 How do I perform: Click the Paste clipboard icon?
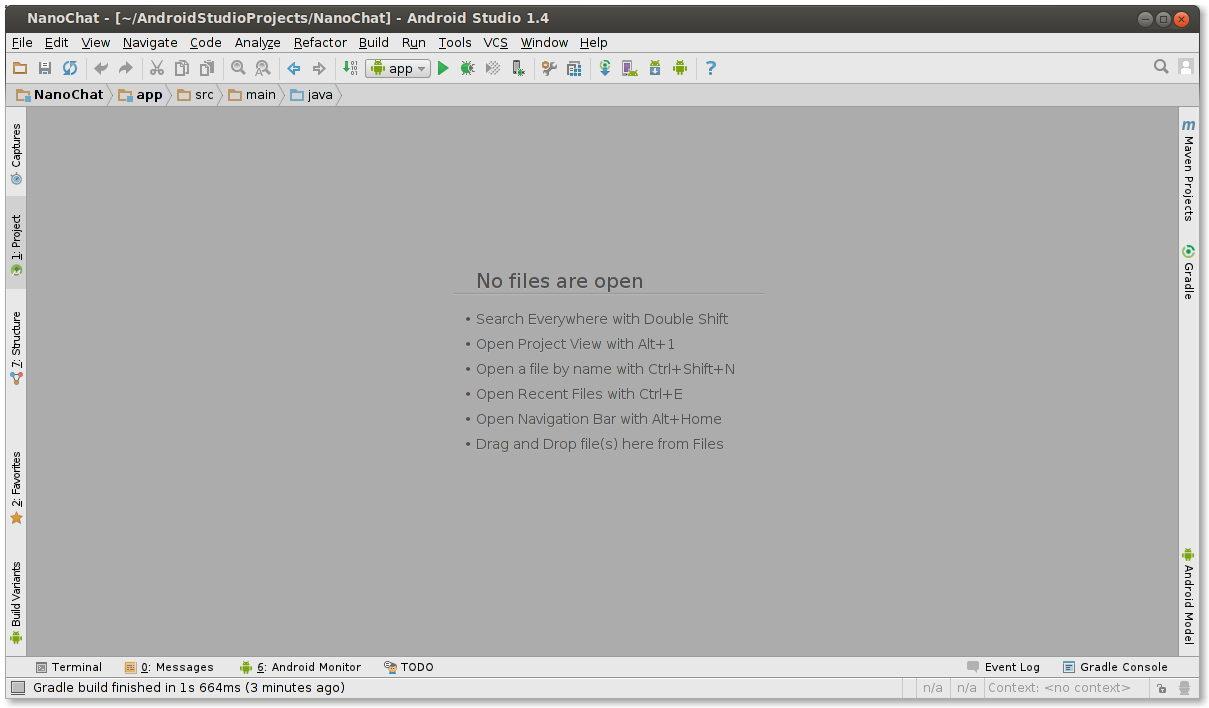[x=207, y=68]
